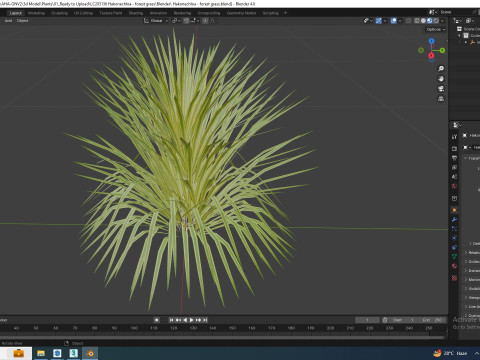Select wireframe viewport shading

click(x=417, y=21)
